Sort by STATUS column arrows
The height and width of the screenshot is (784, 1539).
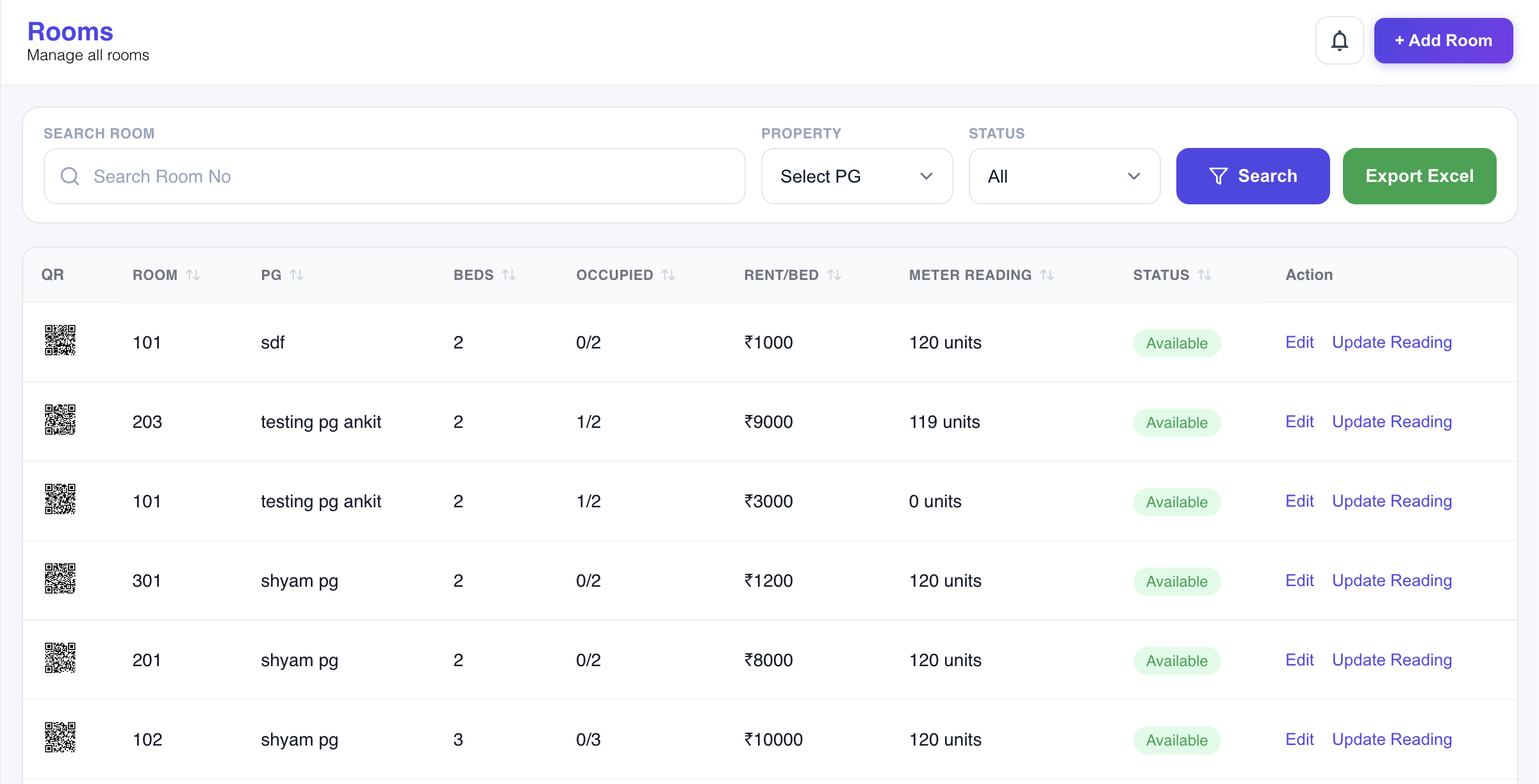(x=1205, y=275)
